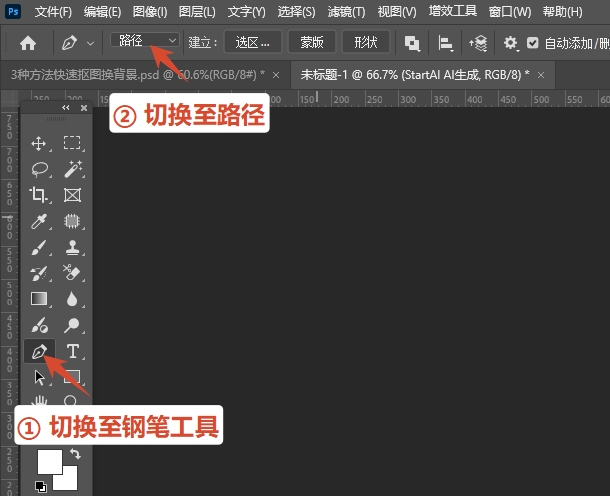
Task: Open the 文件(F) menu
Action: (53, 12)
